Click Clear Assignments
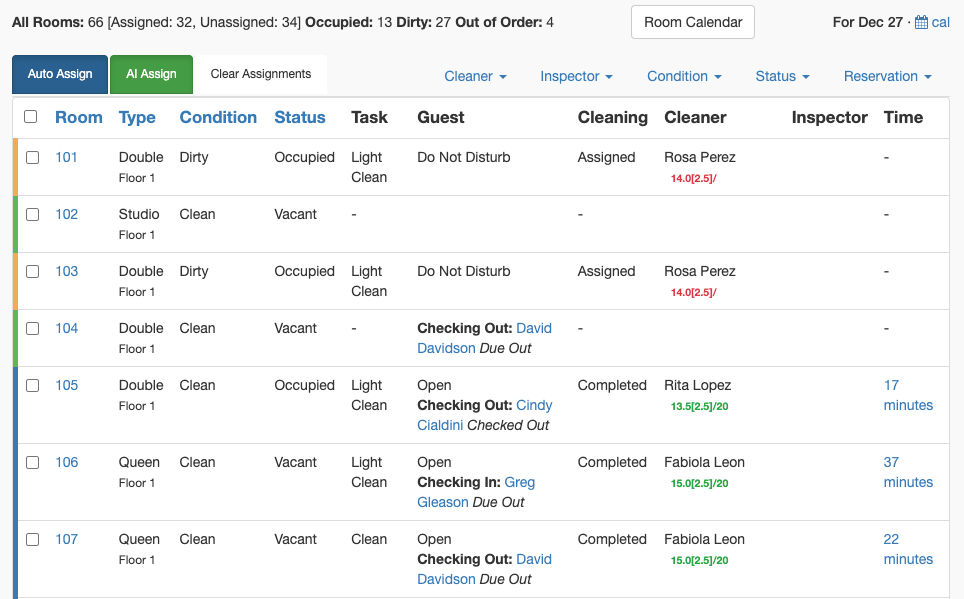964x599 pixels. tap(261, 74)
